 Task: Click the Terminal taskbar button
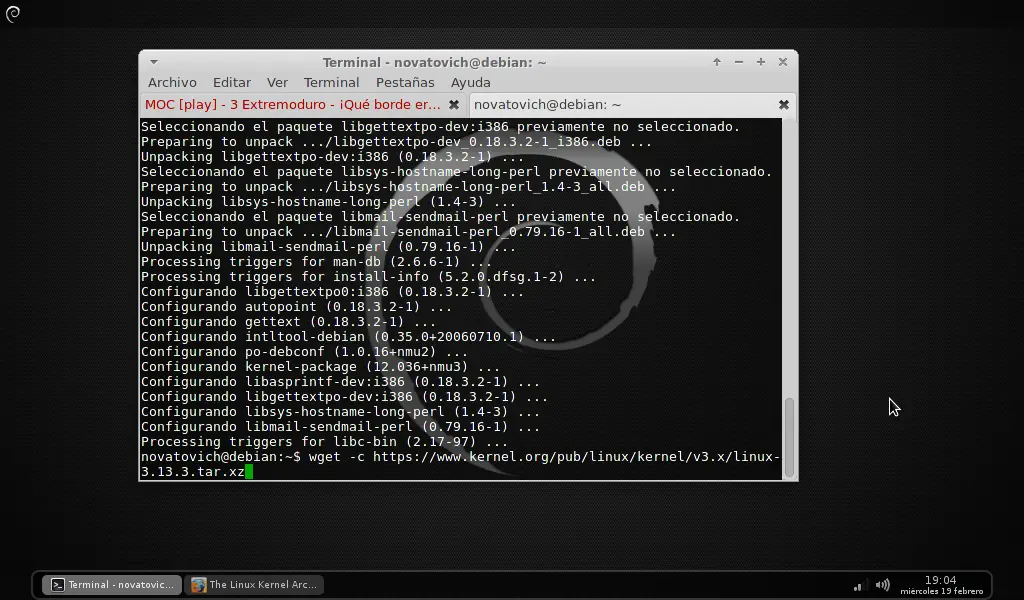click(x=112, y=584)
